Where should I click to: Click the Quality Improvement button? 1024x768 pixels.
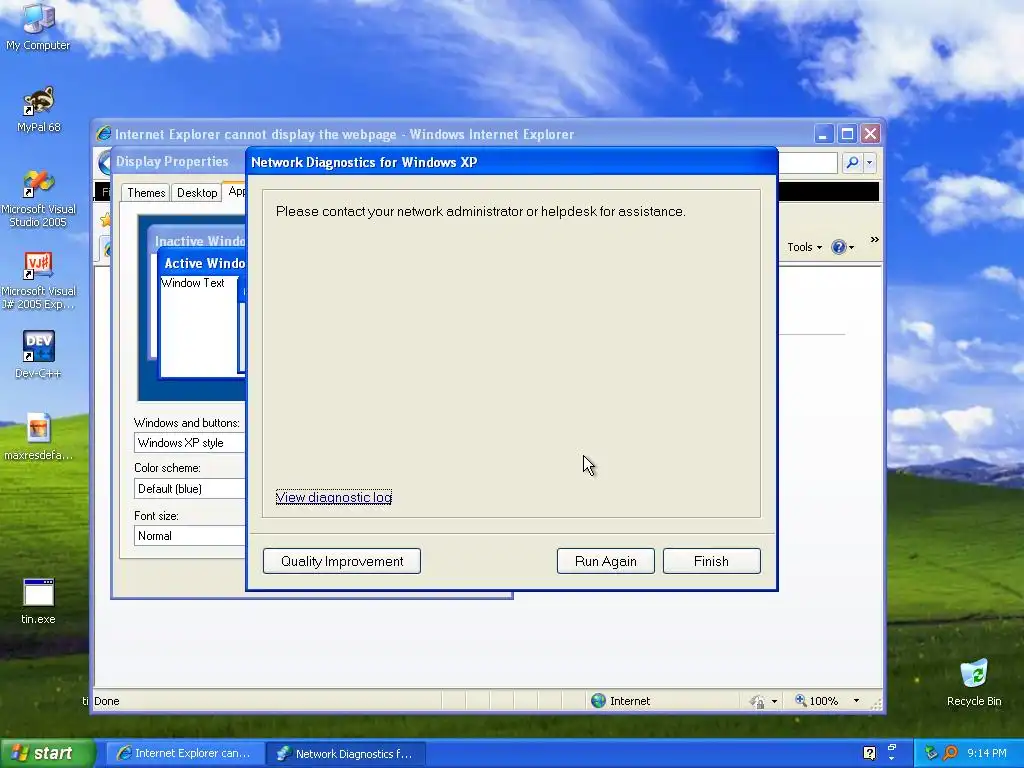pyautogui.click(x=342, y=561)
